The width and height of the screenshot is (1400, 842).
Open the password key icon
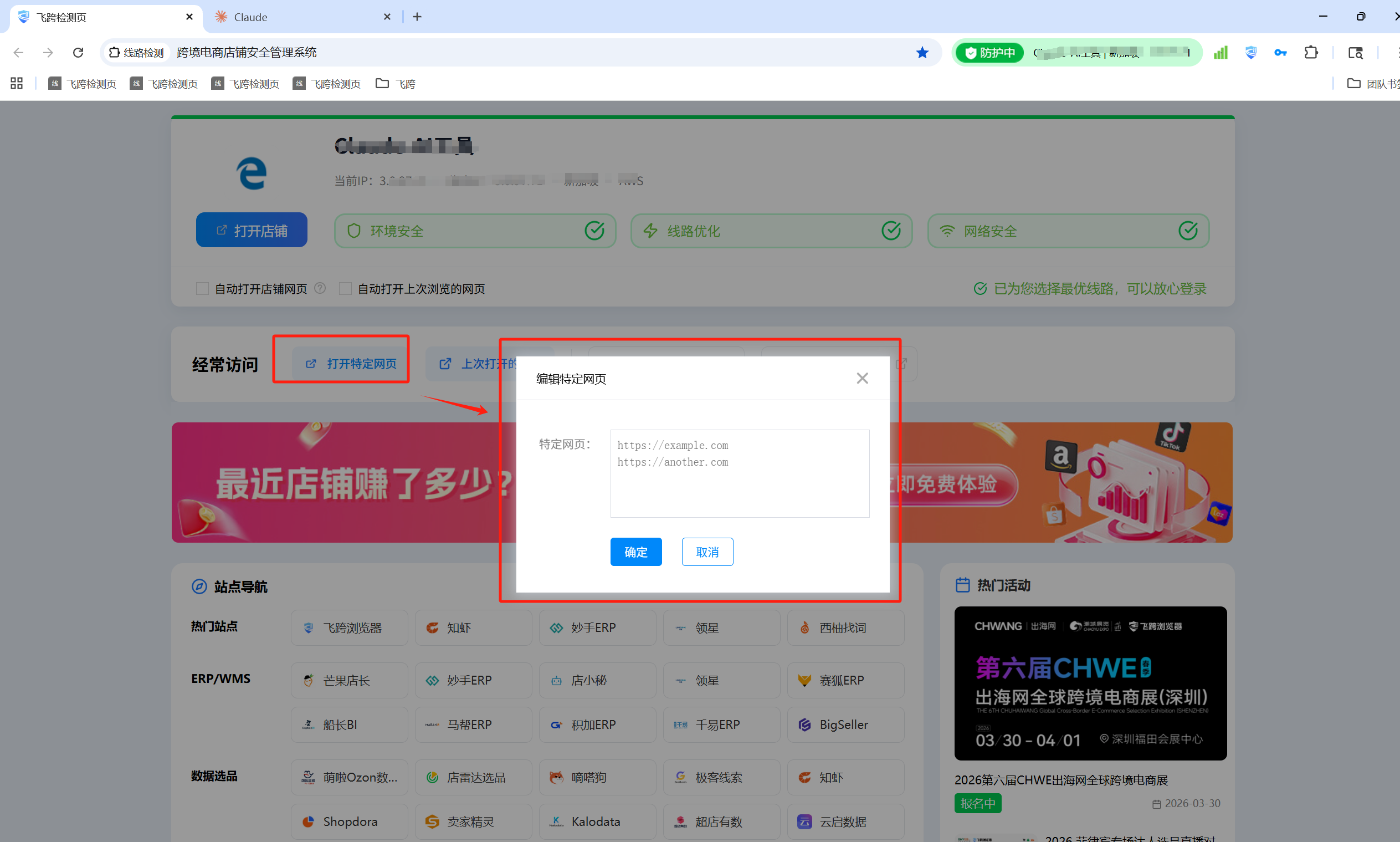tap(1280, 53)
